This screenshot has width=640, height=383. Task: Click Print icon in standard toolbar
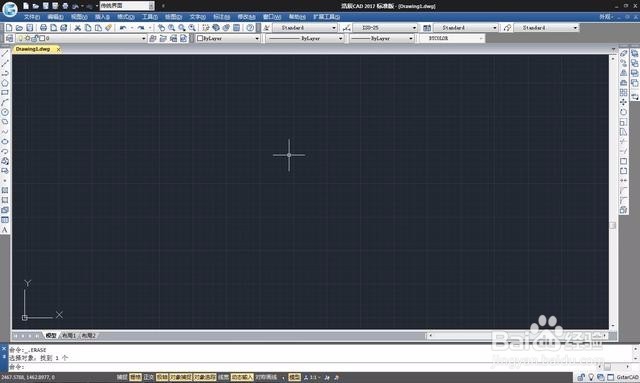click(x=43, y=28)
